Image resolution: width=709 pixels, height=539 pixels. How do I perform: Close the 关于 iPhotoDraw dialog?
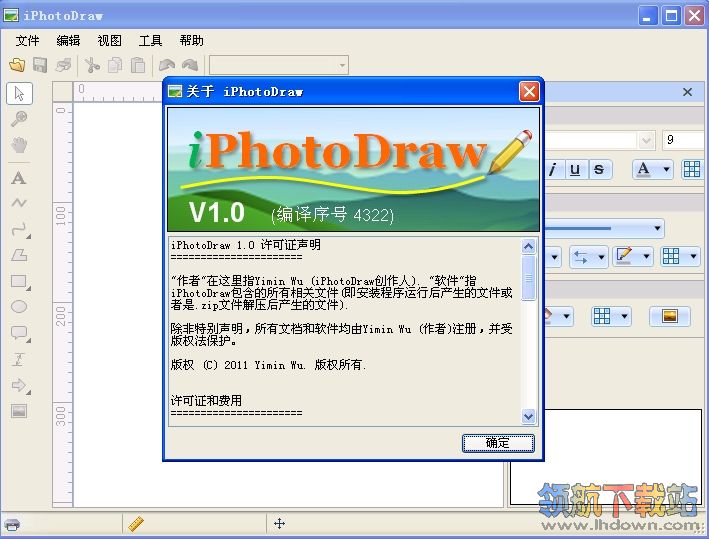529,92
